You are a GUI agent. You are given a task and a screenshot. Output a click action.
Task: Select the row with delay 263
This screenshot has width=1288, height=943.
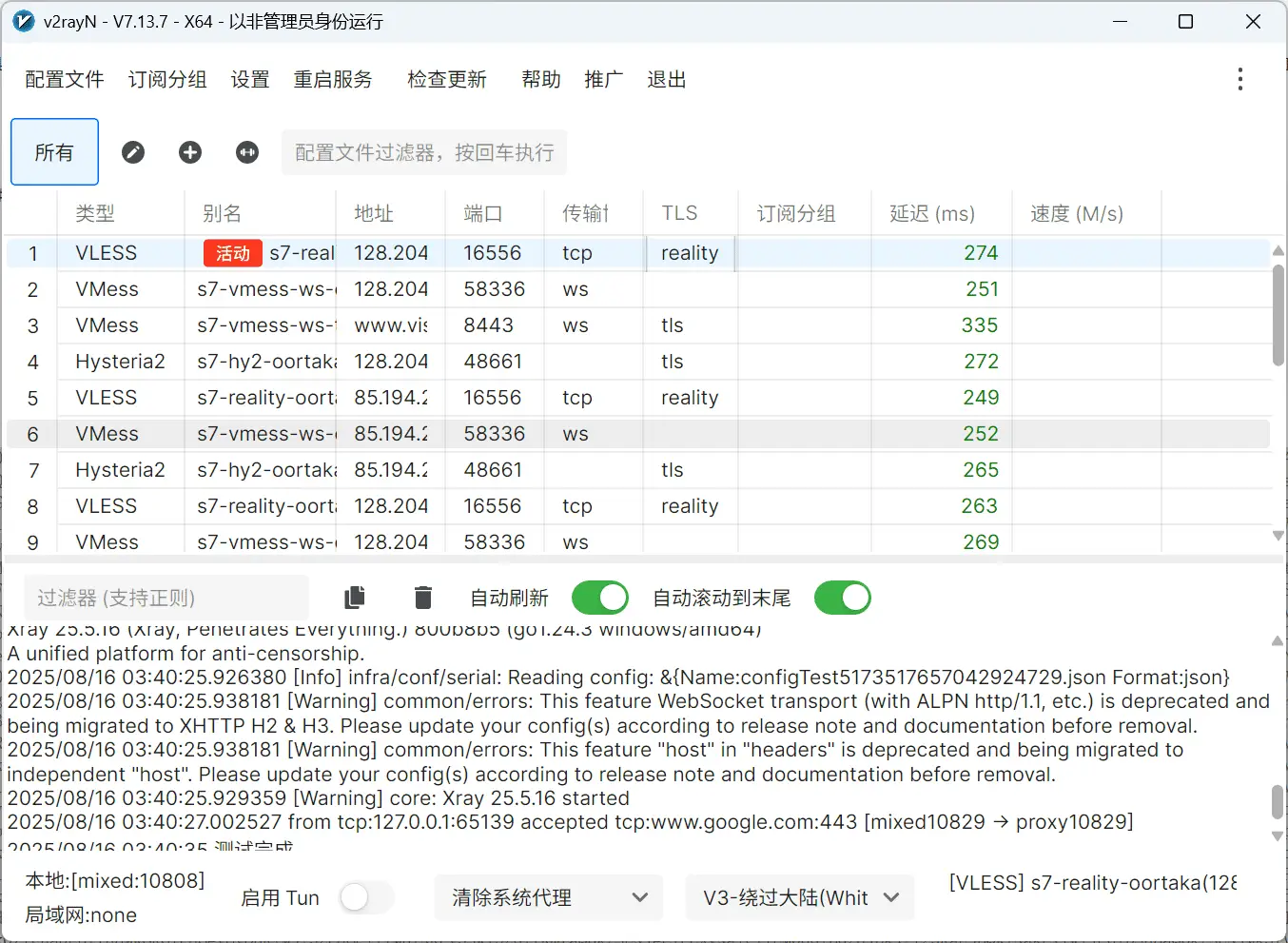[x=638, y=506]
